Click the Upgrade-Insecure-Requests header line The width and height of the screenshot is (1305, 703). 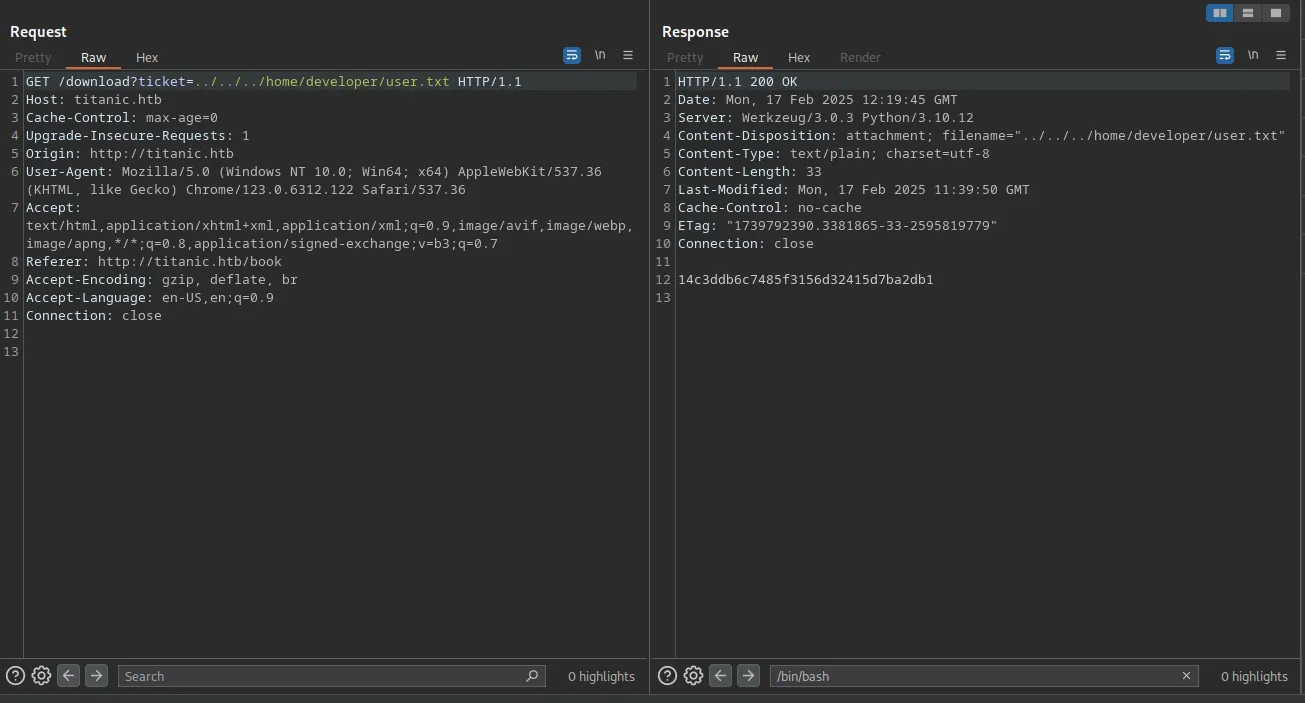click(138, 136)
